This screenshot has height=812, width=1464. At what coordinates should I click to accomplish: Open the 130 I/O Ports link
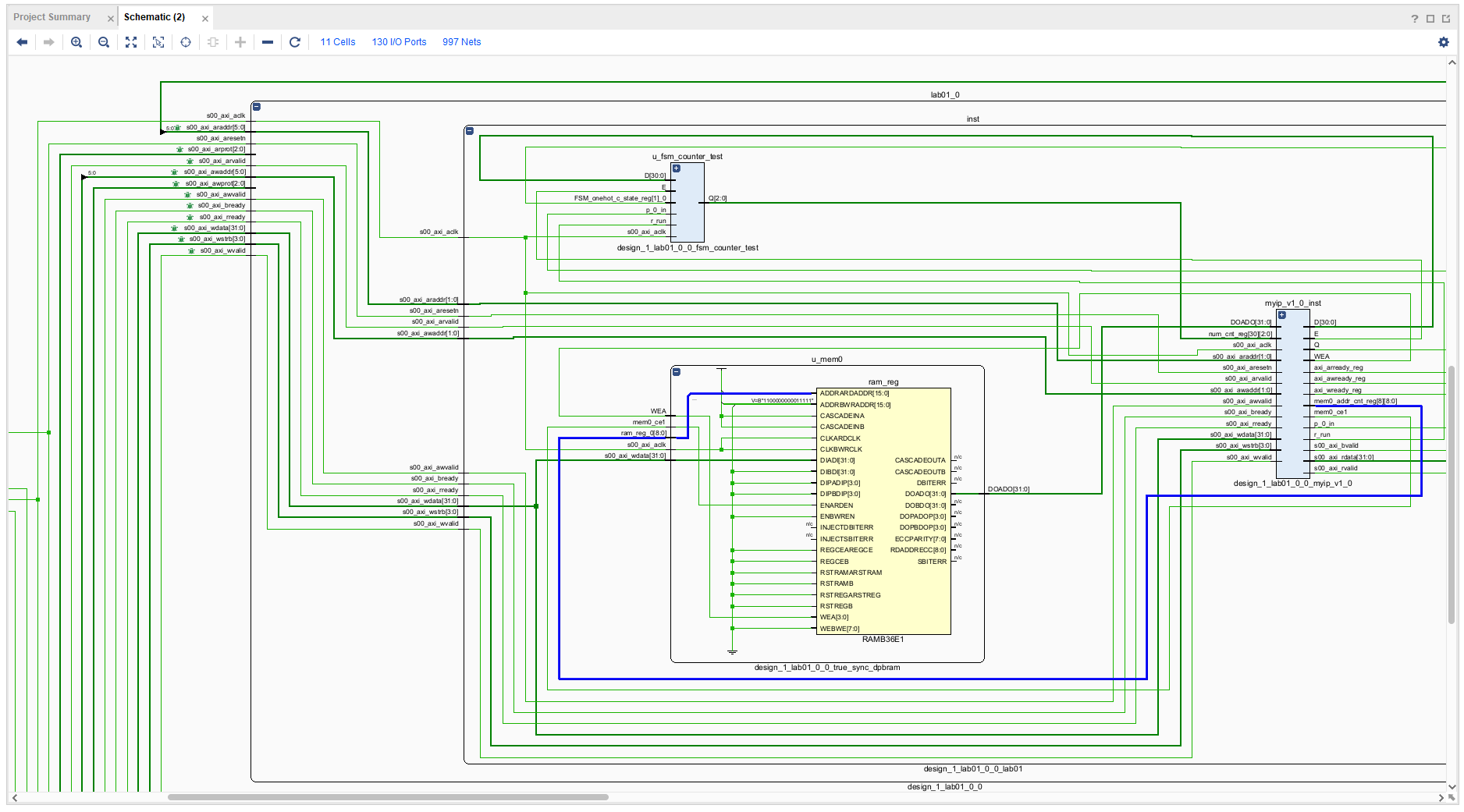399,42
